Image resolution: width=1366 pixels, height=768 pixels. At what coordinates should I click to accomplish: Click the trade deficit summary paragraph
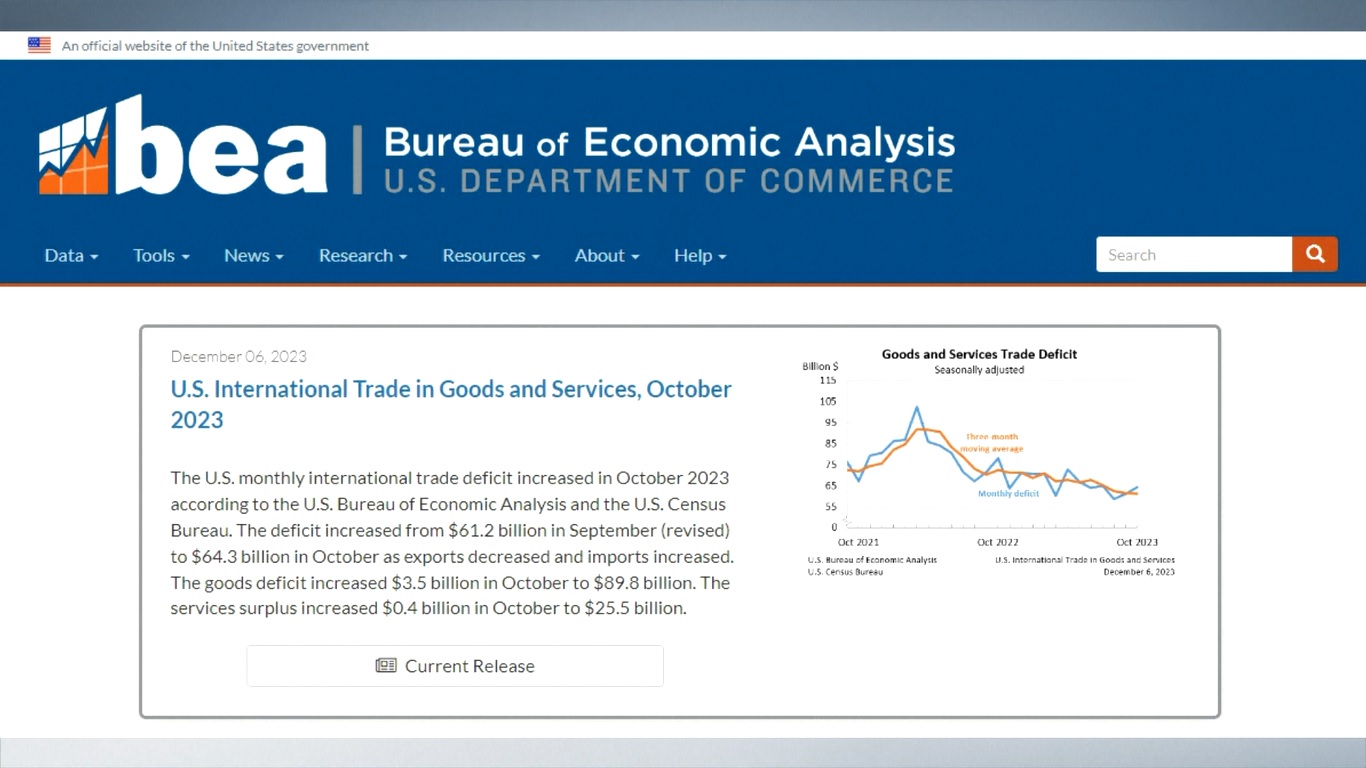451,543
